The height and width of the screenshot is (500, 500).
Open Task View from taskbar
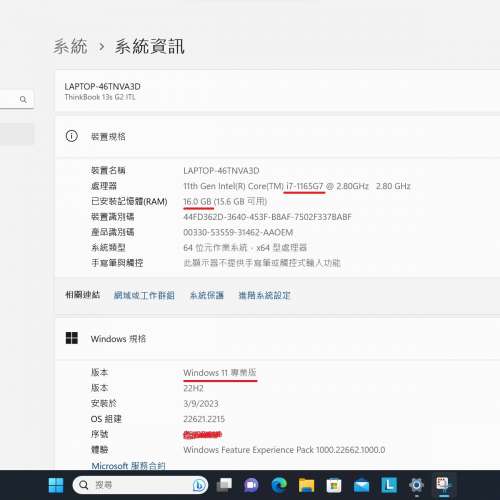point(224,485)
